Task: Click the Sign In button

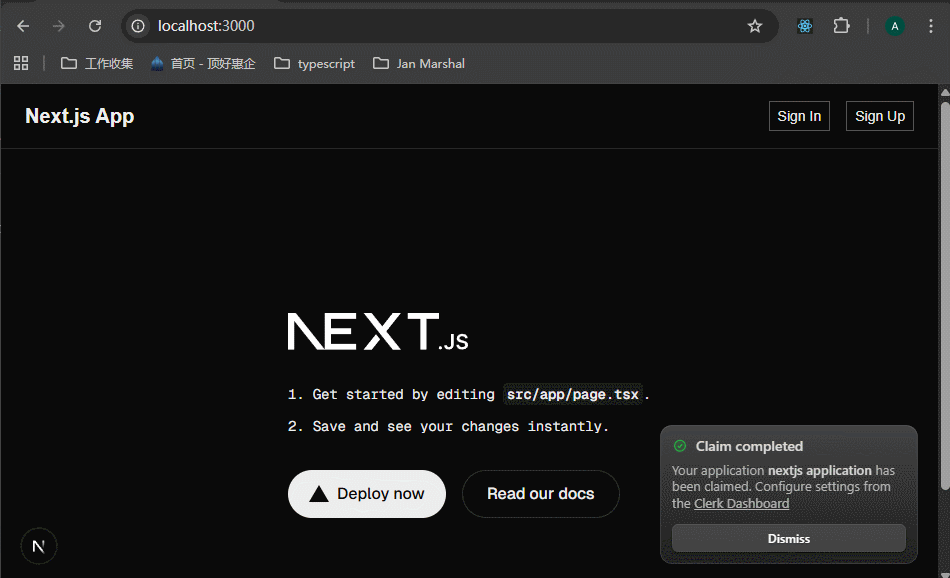Action: coord(799,116)
